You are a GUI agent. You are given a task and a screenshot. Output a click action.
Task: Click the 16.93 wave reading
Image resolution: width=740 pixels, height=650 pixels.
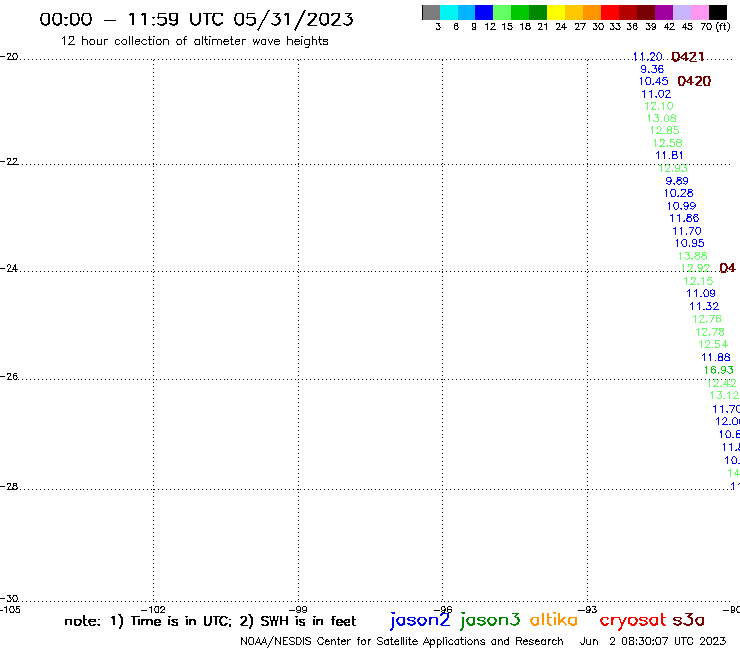719,370
